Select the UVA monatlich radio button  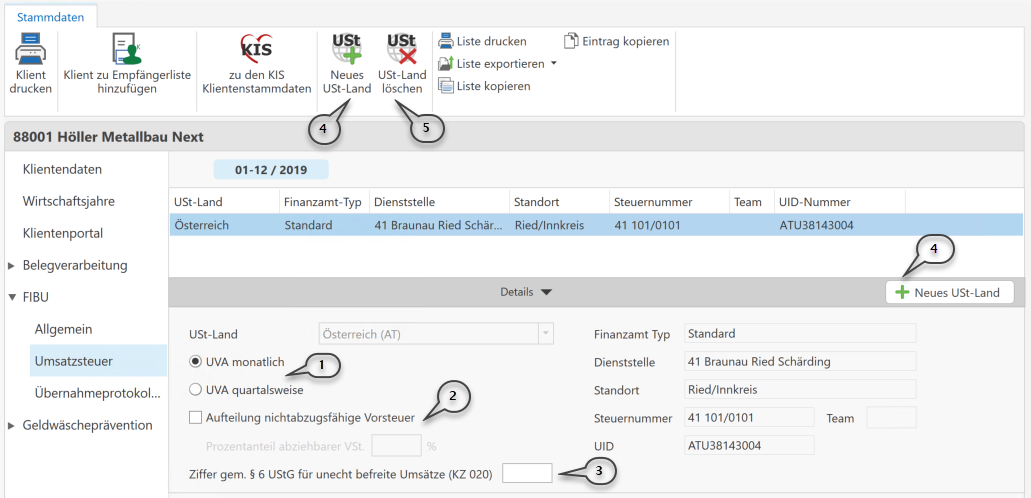click(x=196, y=361)
